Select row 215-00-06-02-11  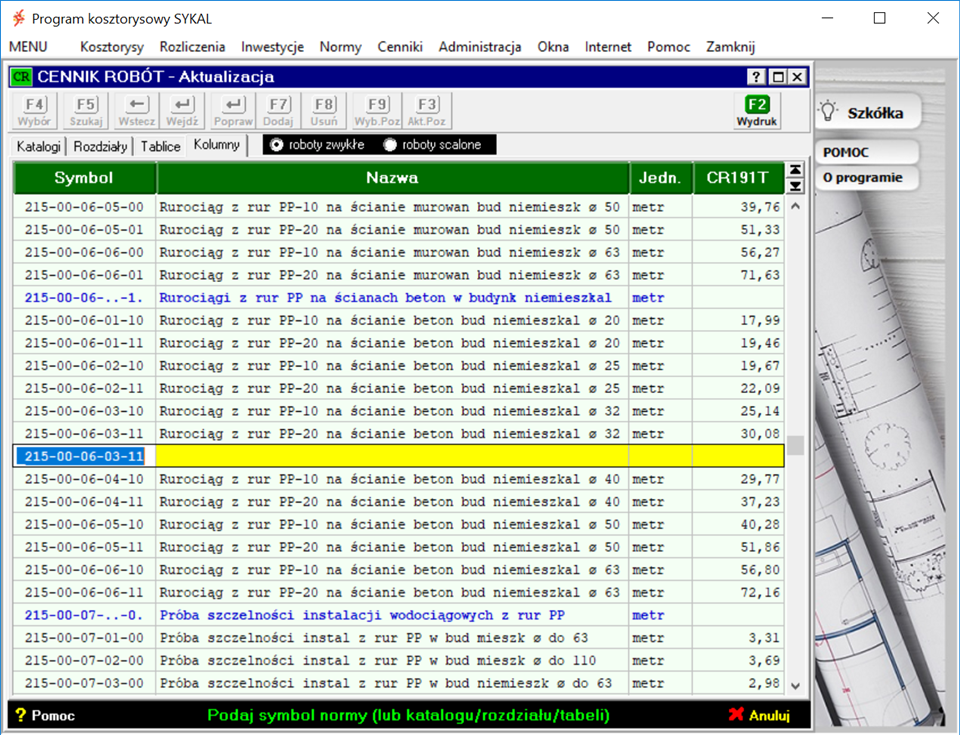coord(399,388)
